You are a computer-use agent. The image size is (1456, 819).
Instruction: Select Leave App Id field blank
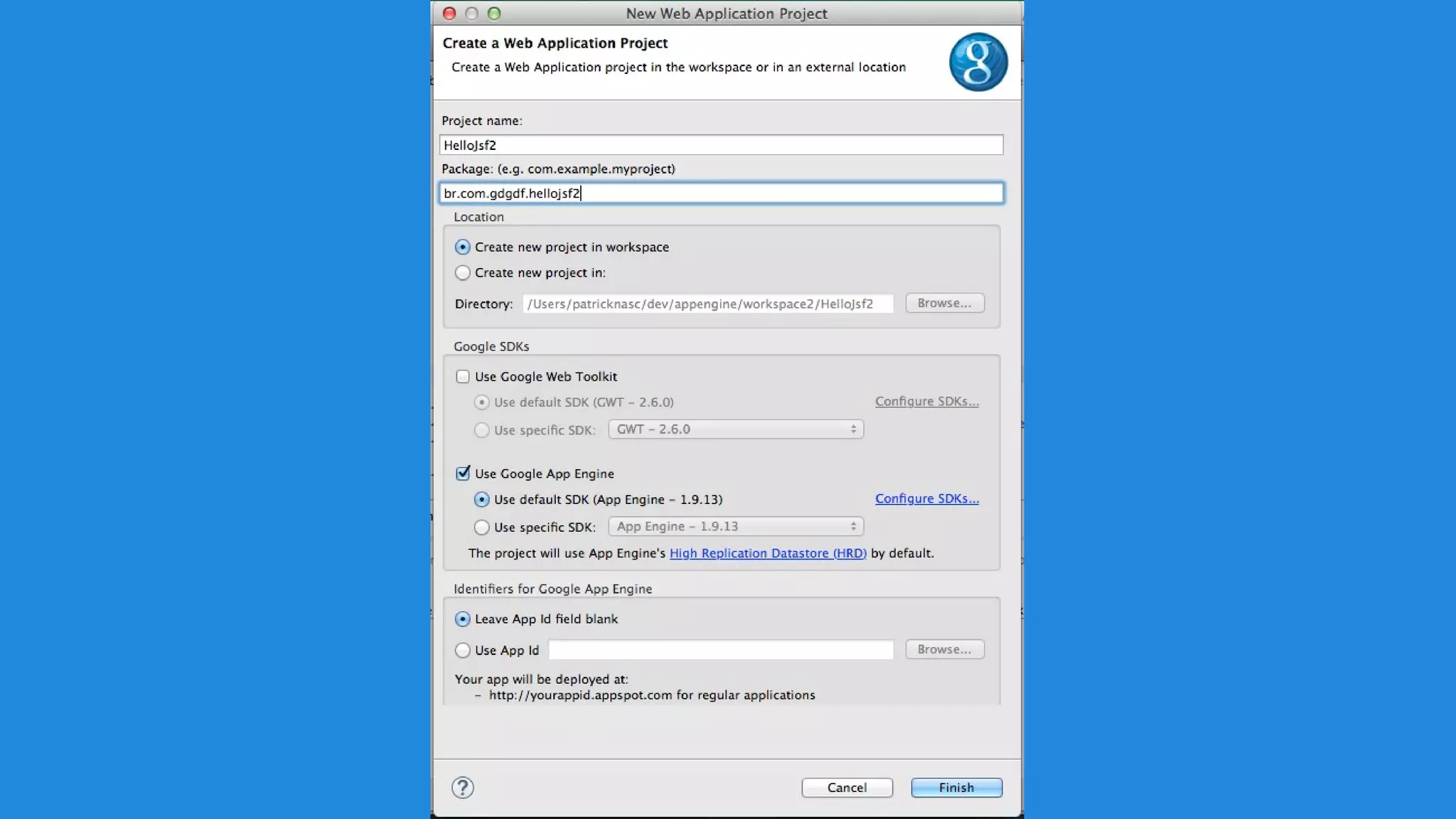tap(463, 619)
